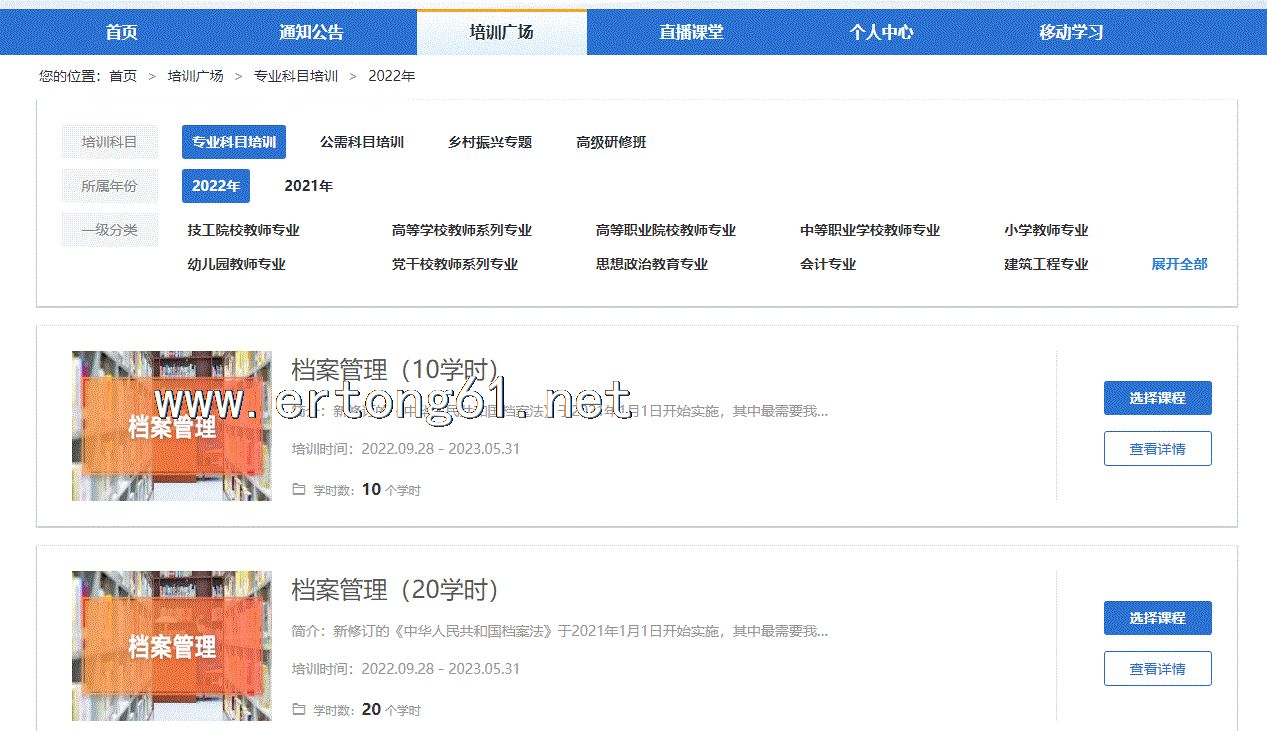Select the 公需科目培训 subject filter

(362, 142)
